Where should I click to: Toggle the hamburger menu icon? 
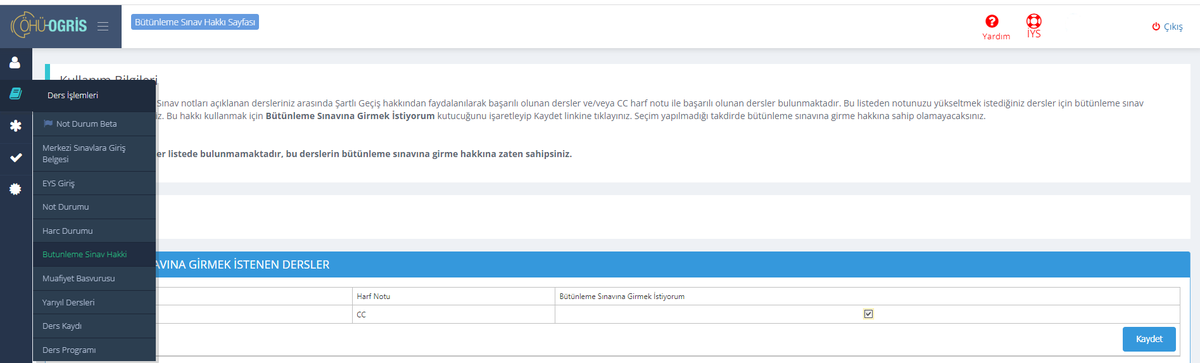103,27
